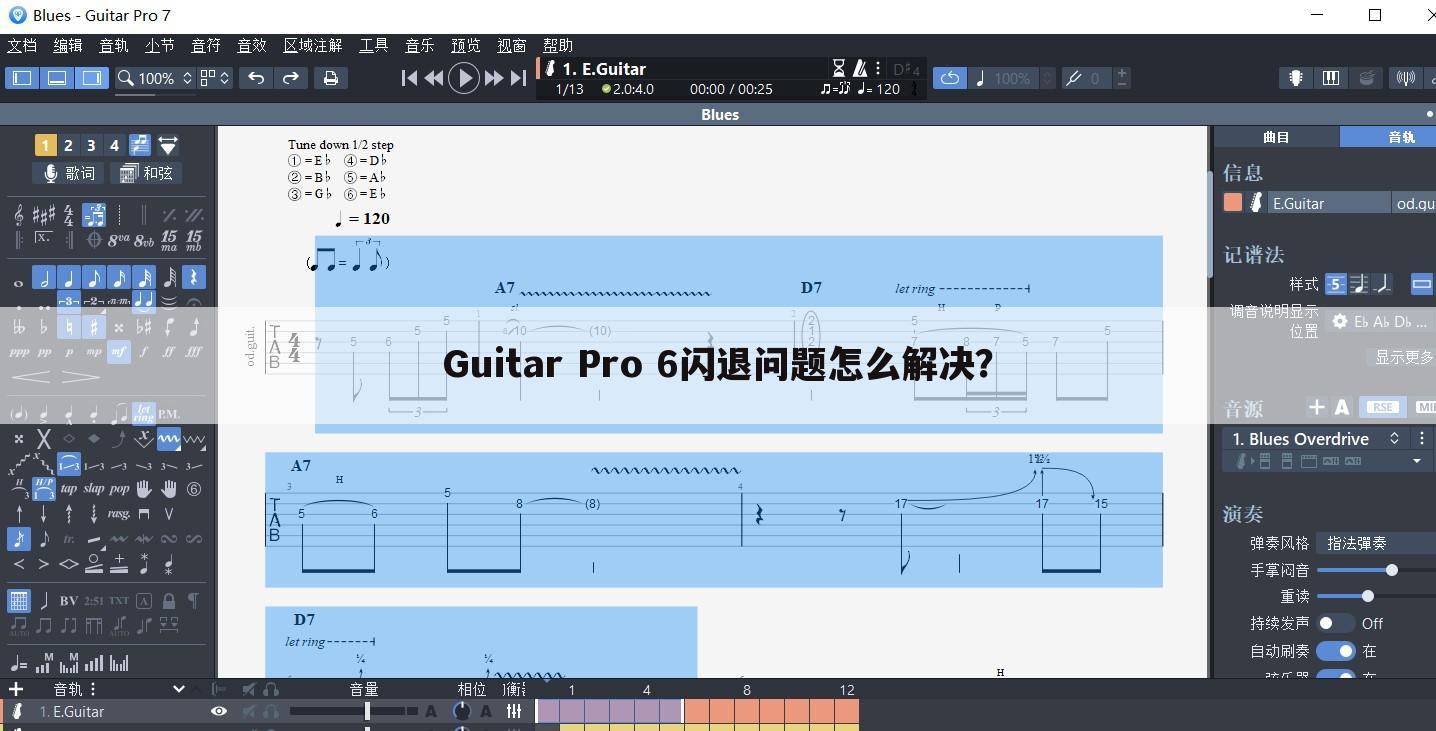The height and width of the screenshot is (731, 1436).
Task: Expand the effect chain arrow
Action: pyautogui.click(x=1417, y=461)
